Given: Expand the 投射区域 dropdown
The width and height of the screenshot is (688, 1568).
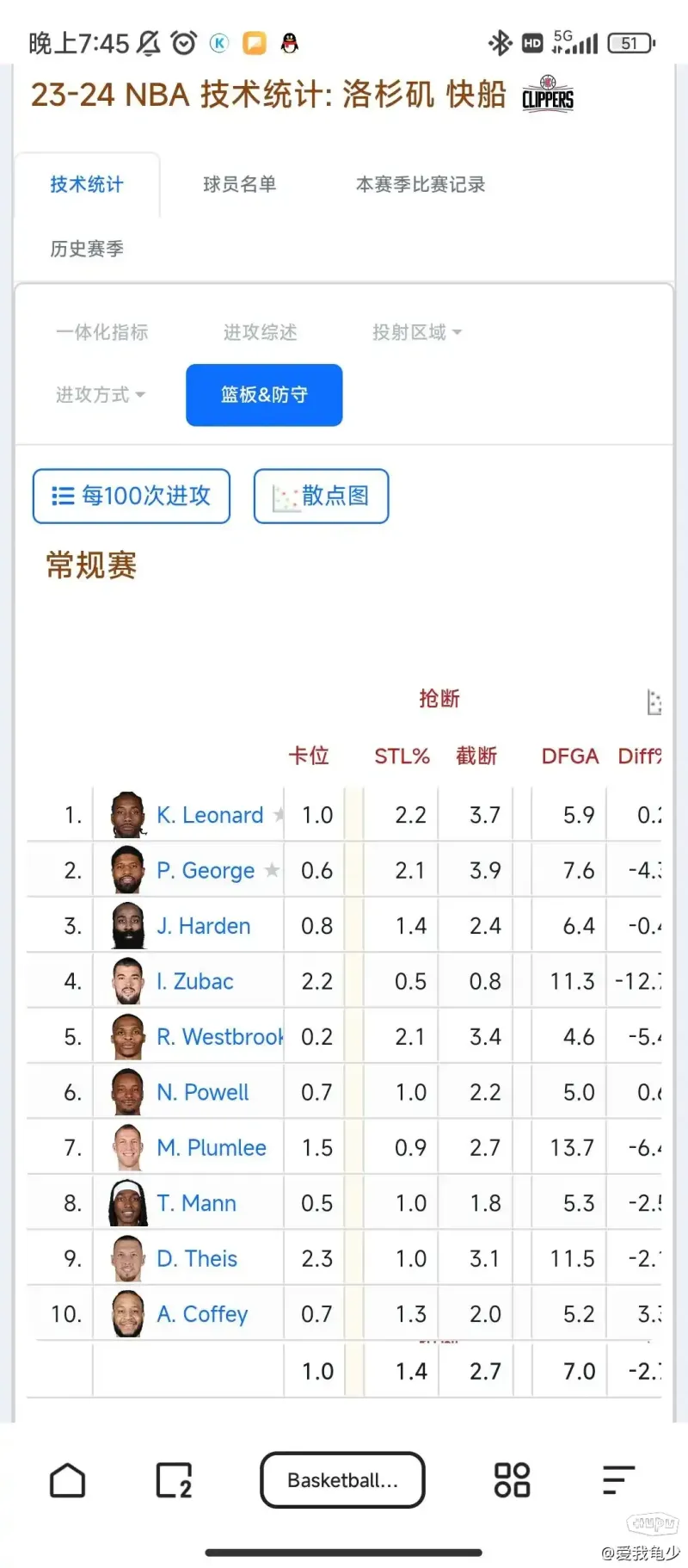Looking at the screenshot, I should pos(417,332).
